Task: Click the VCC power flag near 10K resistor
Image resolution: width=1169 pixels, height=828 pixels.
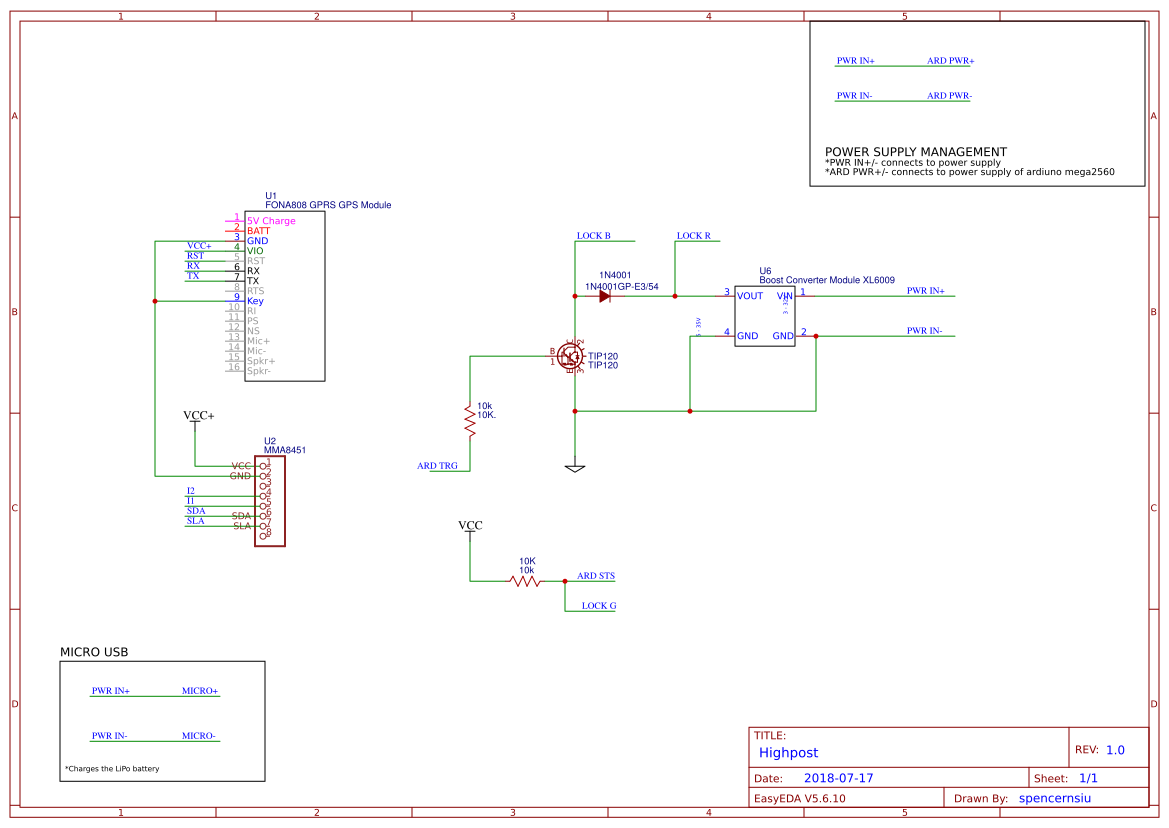Action: 470,526
